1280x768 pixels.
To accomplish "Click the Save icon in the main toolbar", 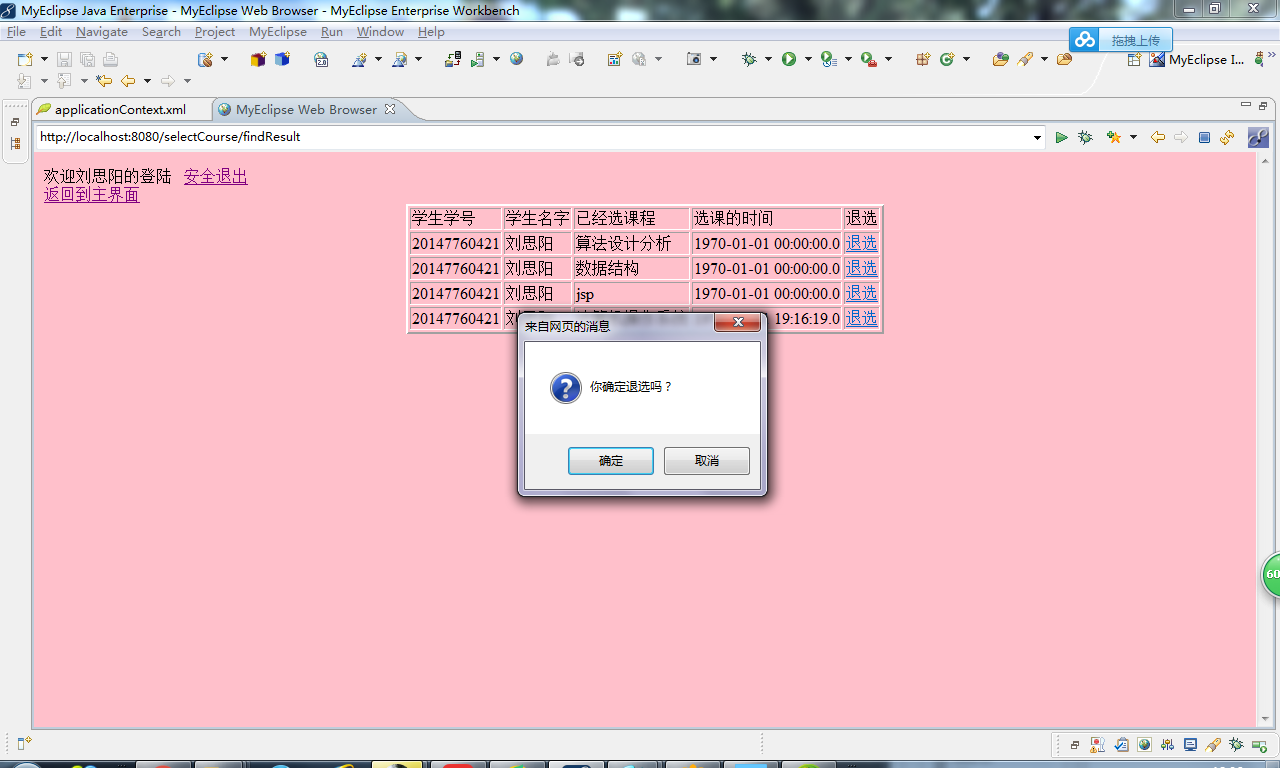I will [x=64, y=58].
